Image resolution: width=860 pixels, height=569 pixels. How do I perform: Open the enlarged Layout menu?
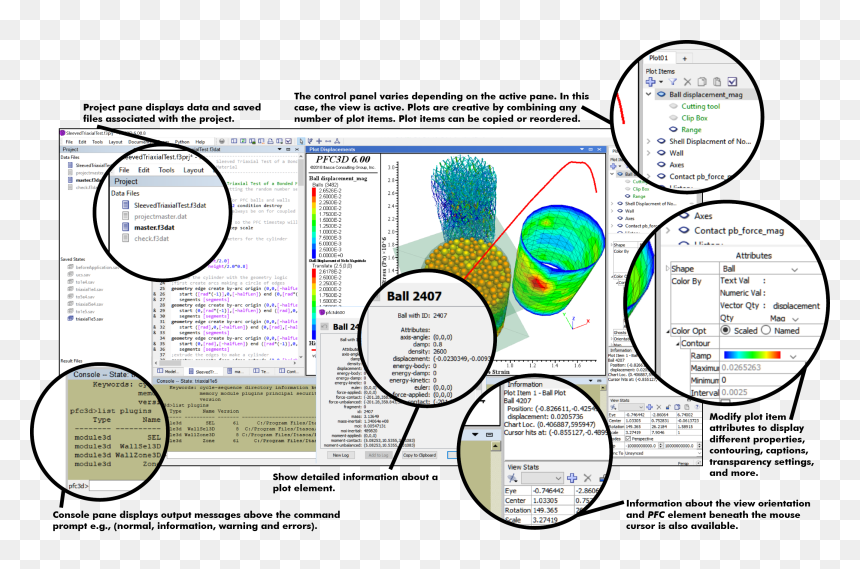coord(193,170)
